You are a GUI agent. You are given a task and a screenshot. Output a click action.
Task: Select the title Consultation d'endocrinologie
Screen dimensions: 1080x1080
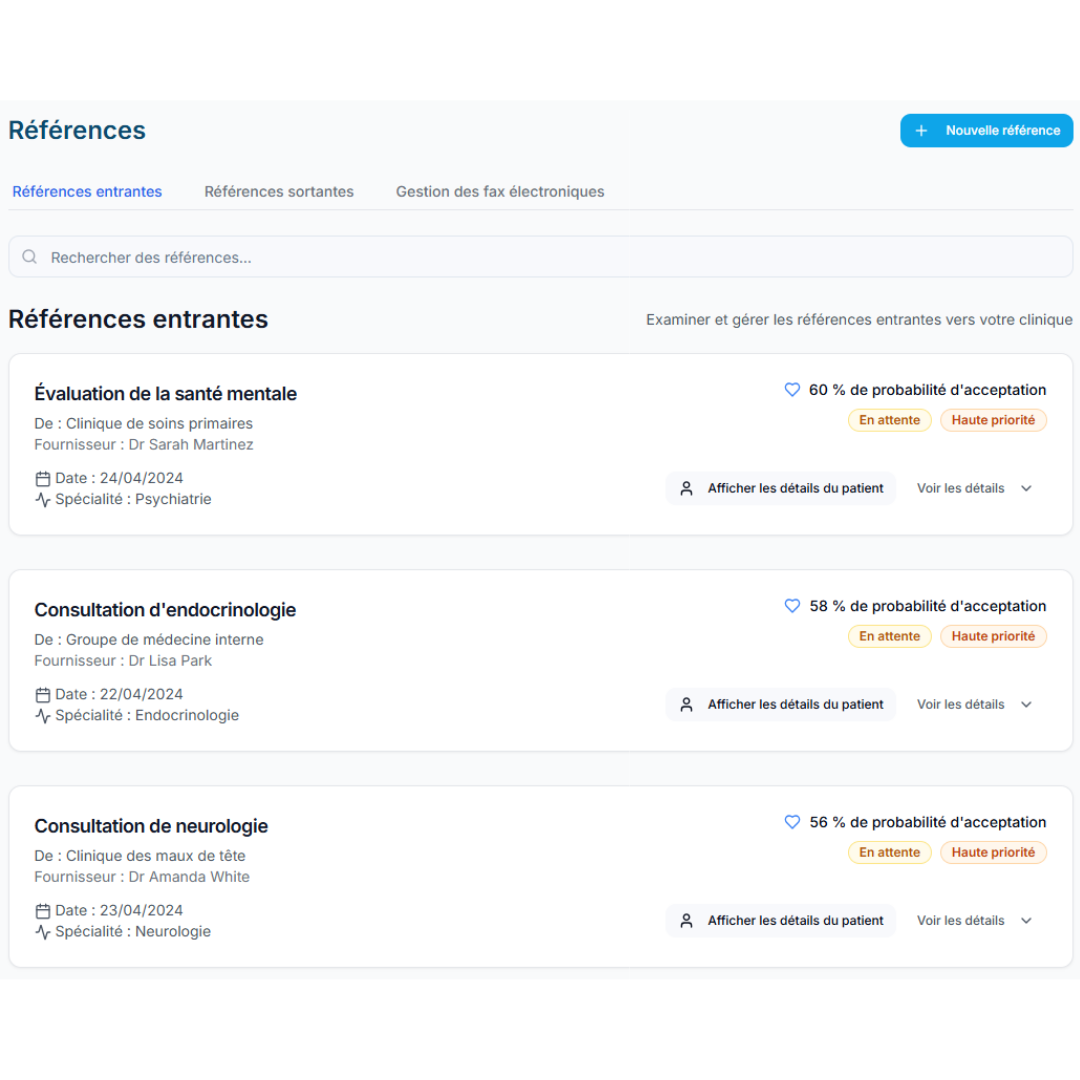click(x=165, y=610)
